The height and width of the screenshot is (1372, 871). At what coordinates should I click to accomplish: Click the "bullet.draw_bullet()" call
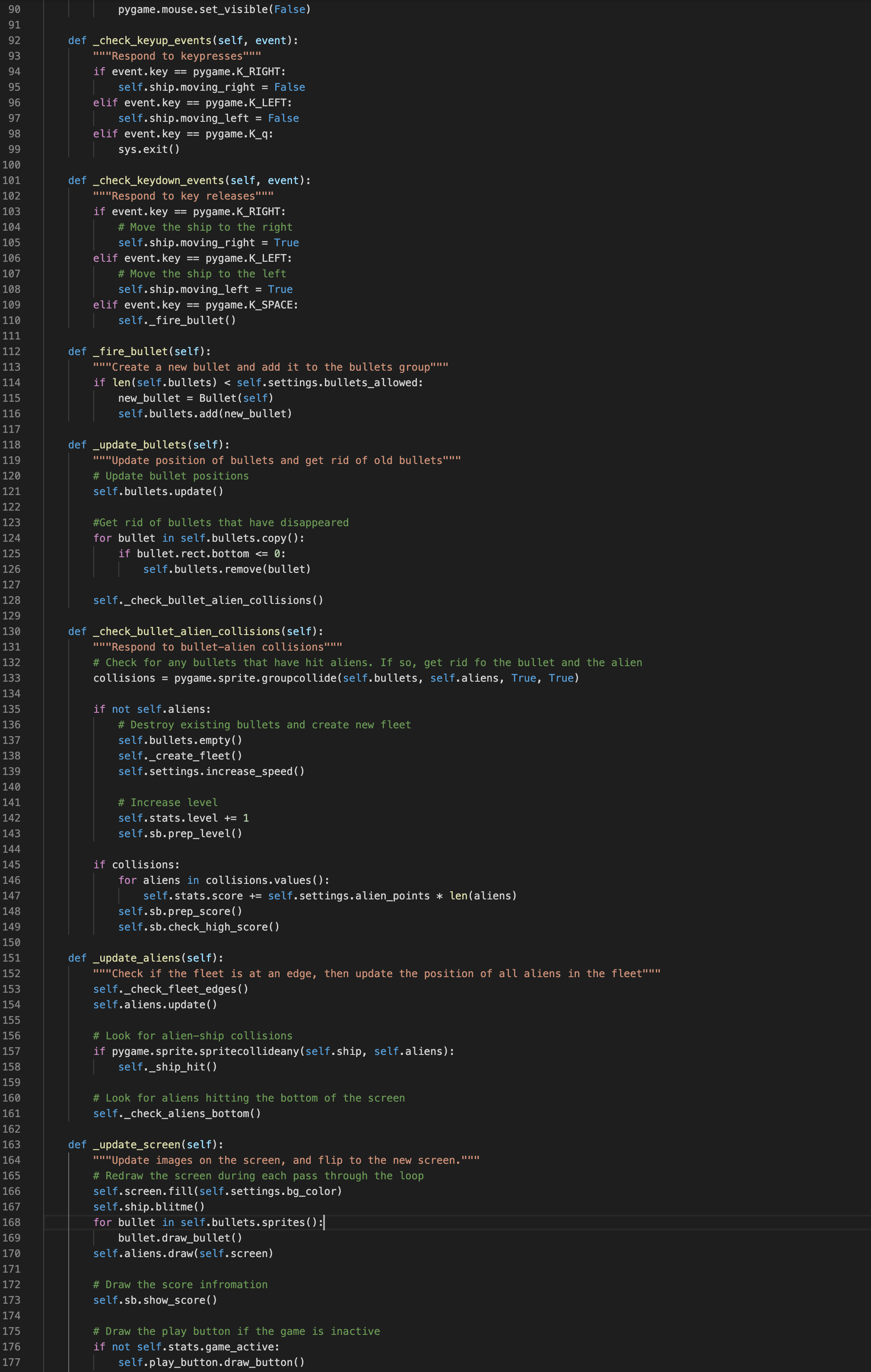pyautogui.click(x=180, y=1238)
